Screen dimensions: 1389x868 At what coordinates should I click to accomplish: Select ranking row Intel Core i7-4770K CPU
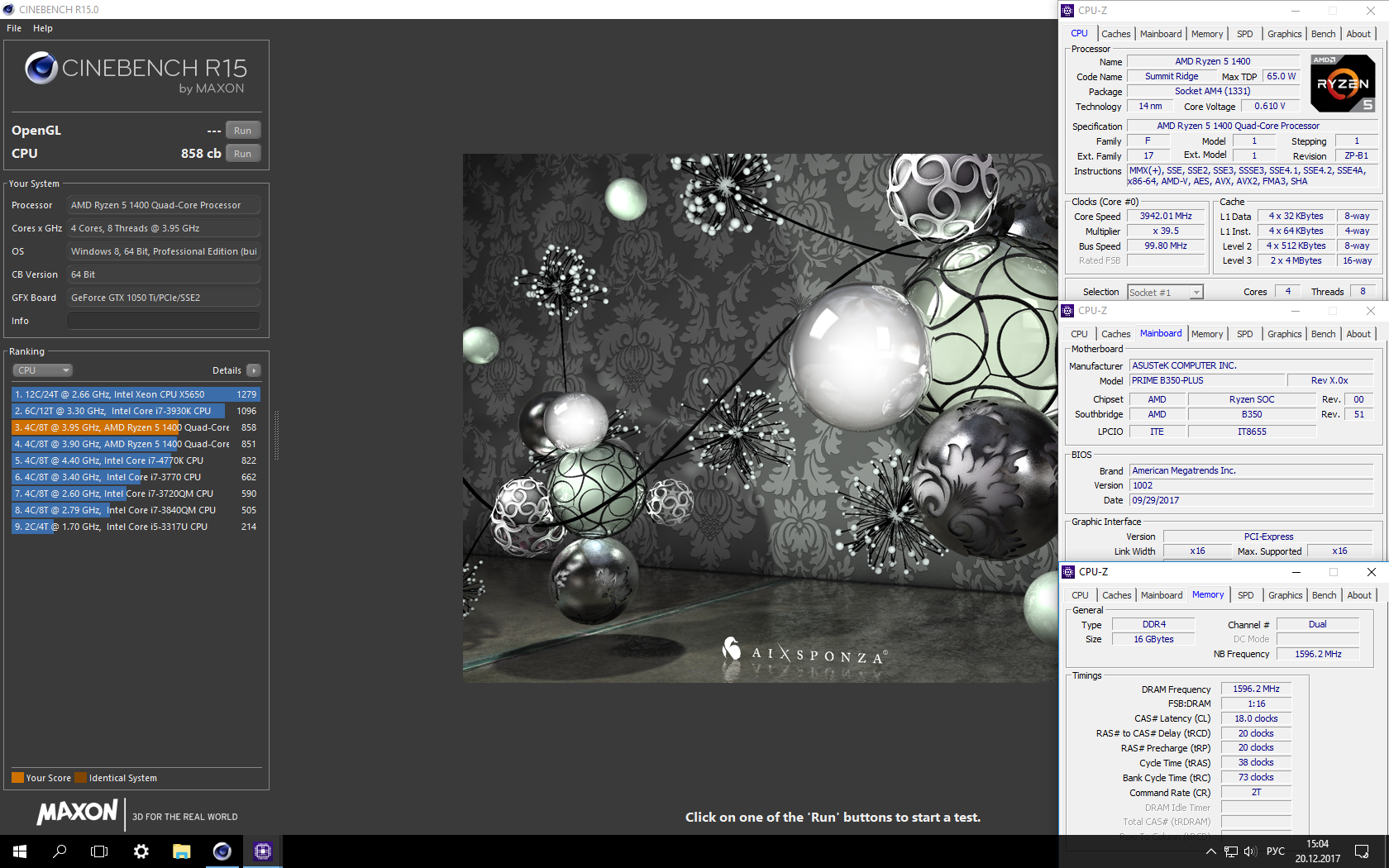click(x=136, y=460)
